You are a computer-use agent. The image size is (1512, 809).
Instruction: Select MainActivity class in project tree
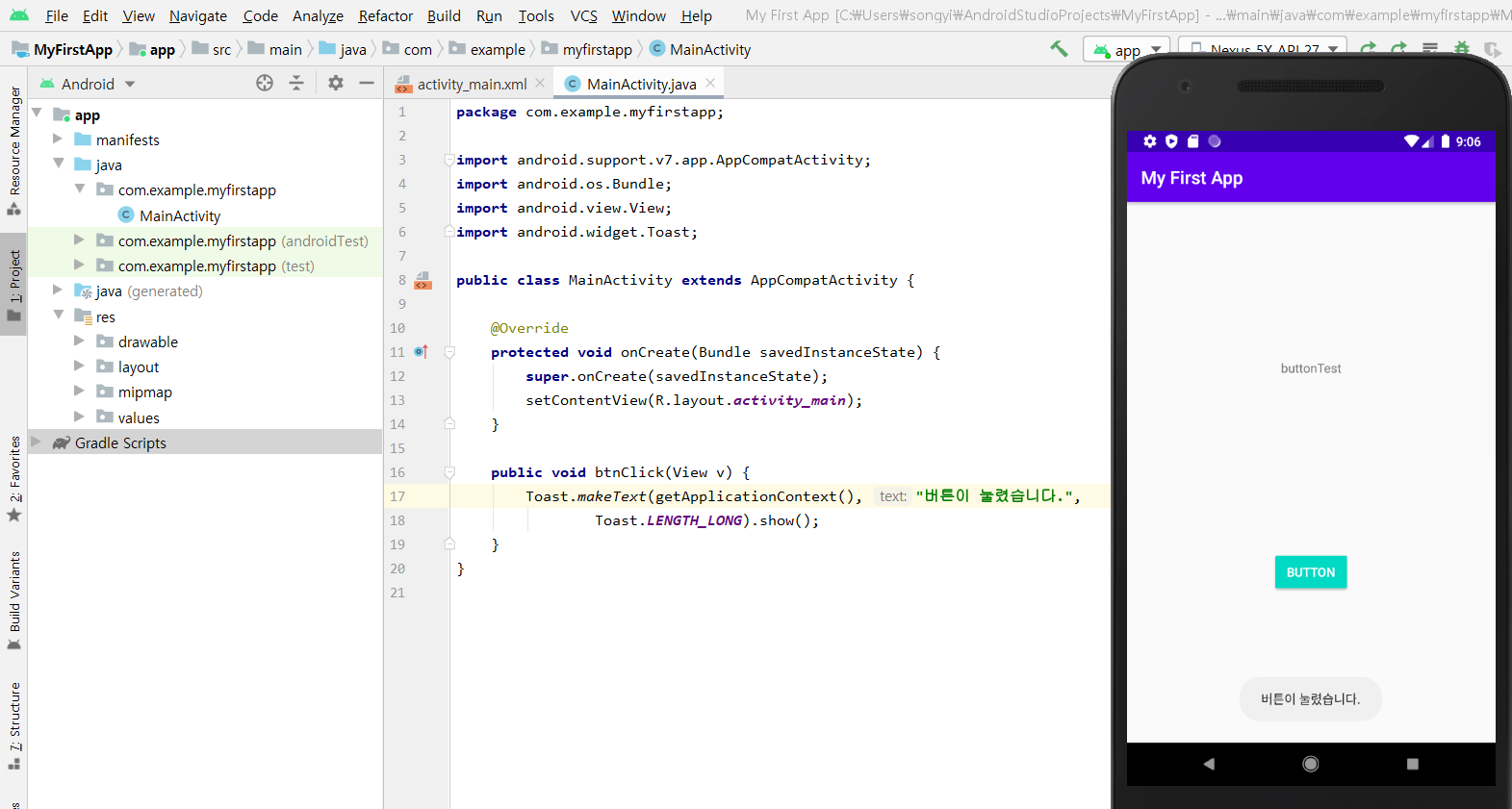click(x=180, y=215)
